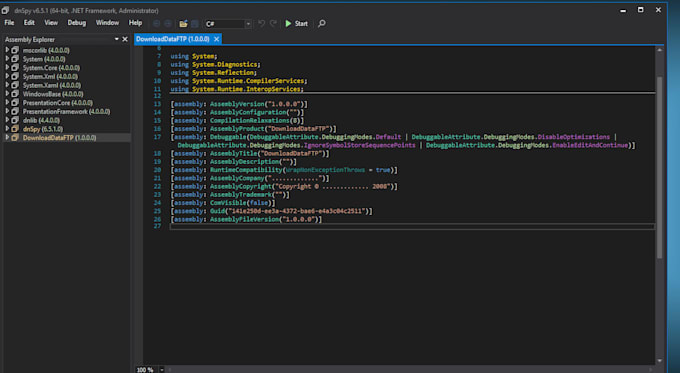Click the navigate backward toolbar icon
The width and height of the screenshot is (680, 373).
(x=157, y=23)
